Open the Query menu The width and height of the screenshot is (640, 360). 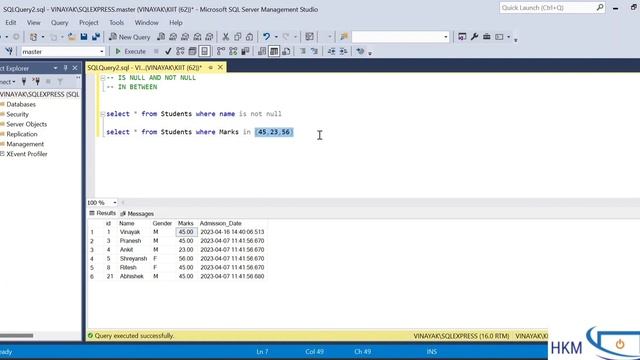60,23
